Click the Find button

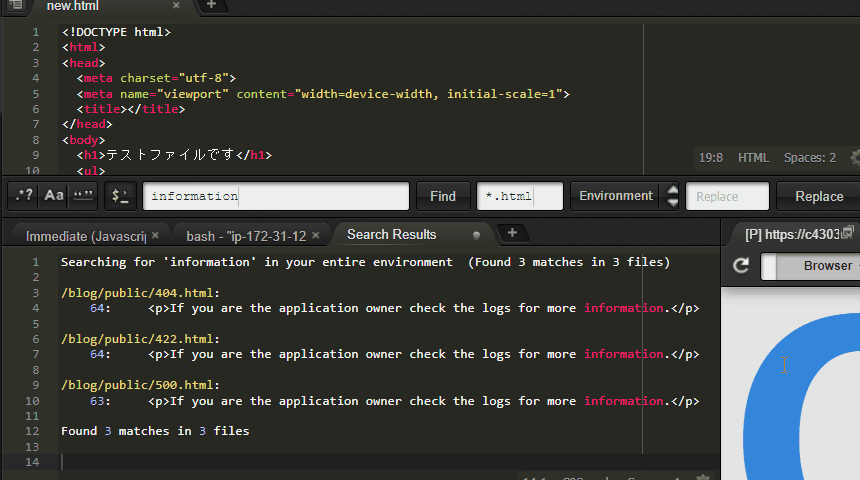coord(443,196)
